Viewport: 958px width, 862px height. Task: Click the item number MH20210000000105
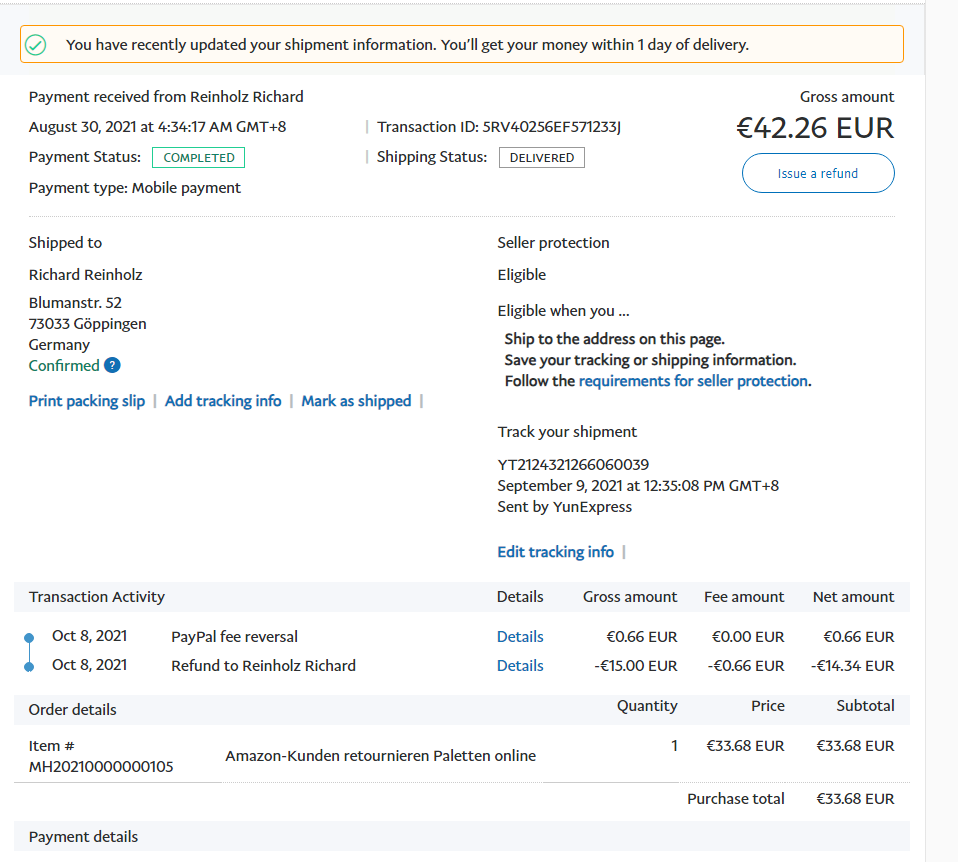click(x=100, y=767)
